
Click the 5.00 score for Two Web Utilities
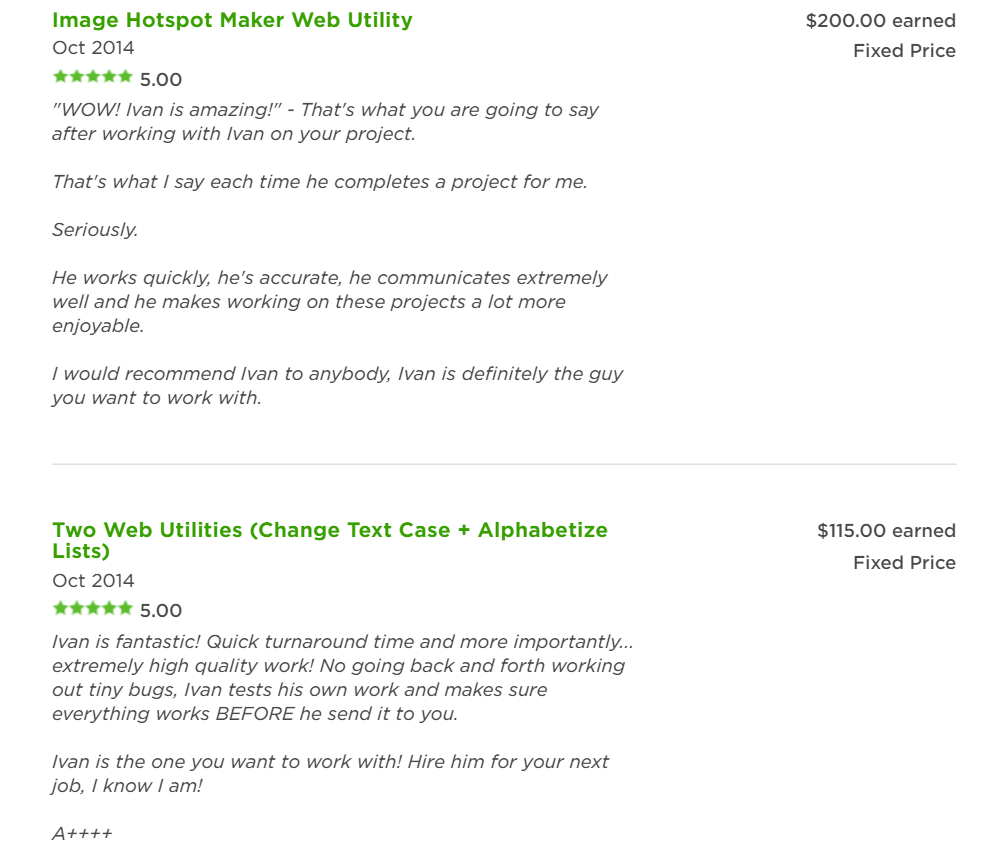(161, 610)
